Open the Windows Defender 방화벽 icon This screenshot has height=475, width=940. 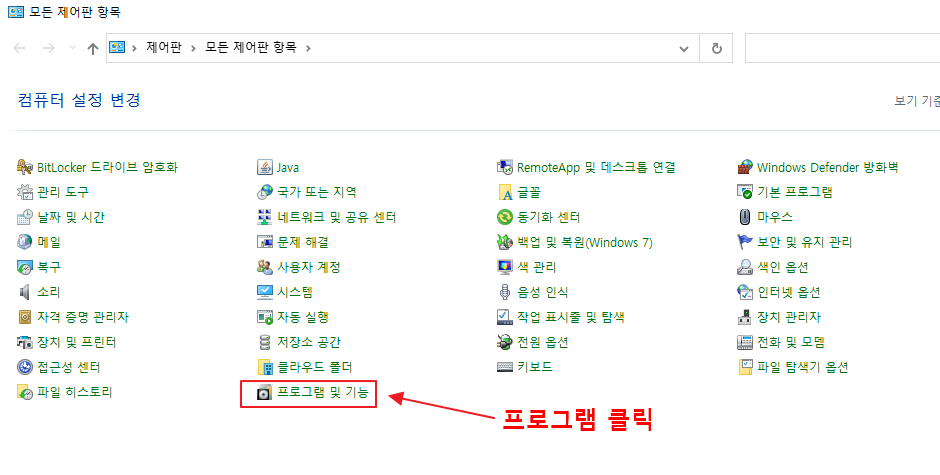coord(745,167)
